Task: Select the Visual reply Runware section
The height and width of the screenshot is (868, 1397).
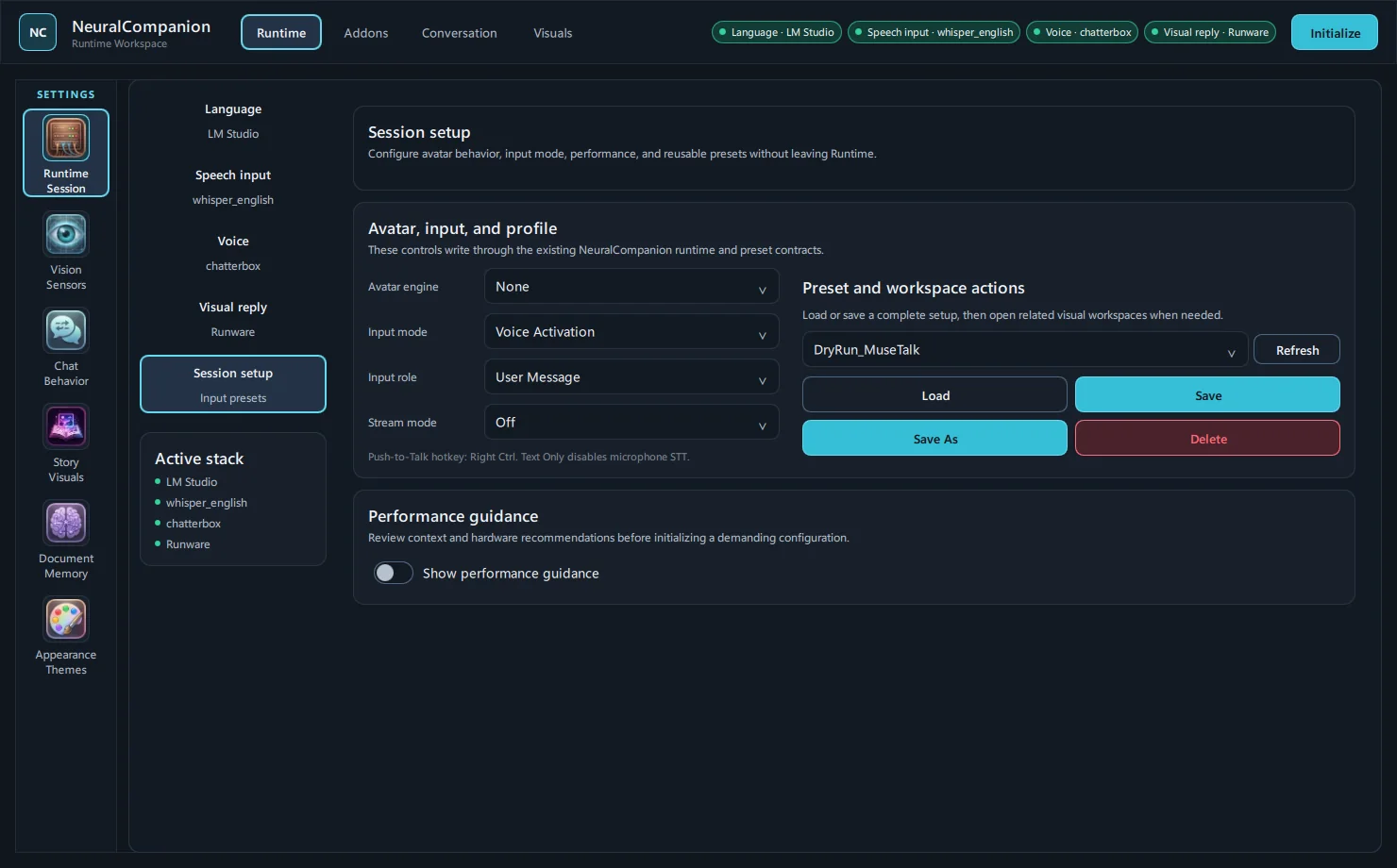Action: point(233,319)
